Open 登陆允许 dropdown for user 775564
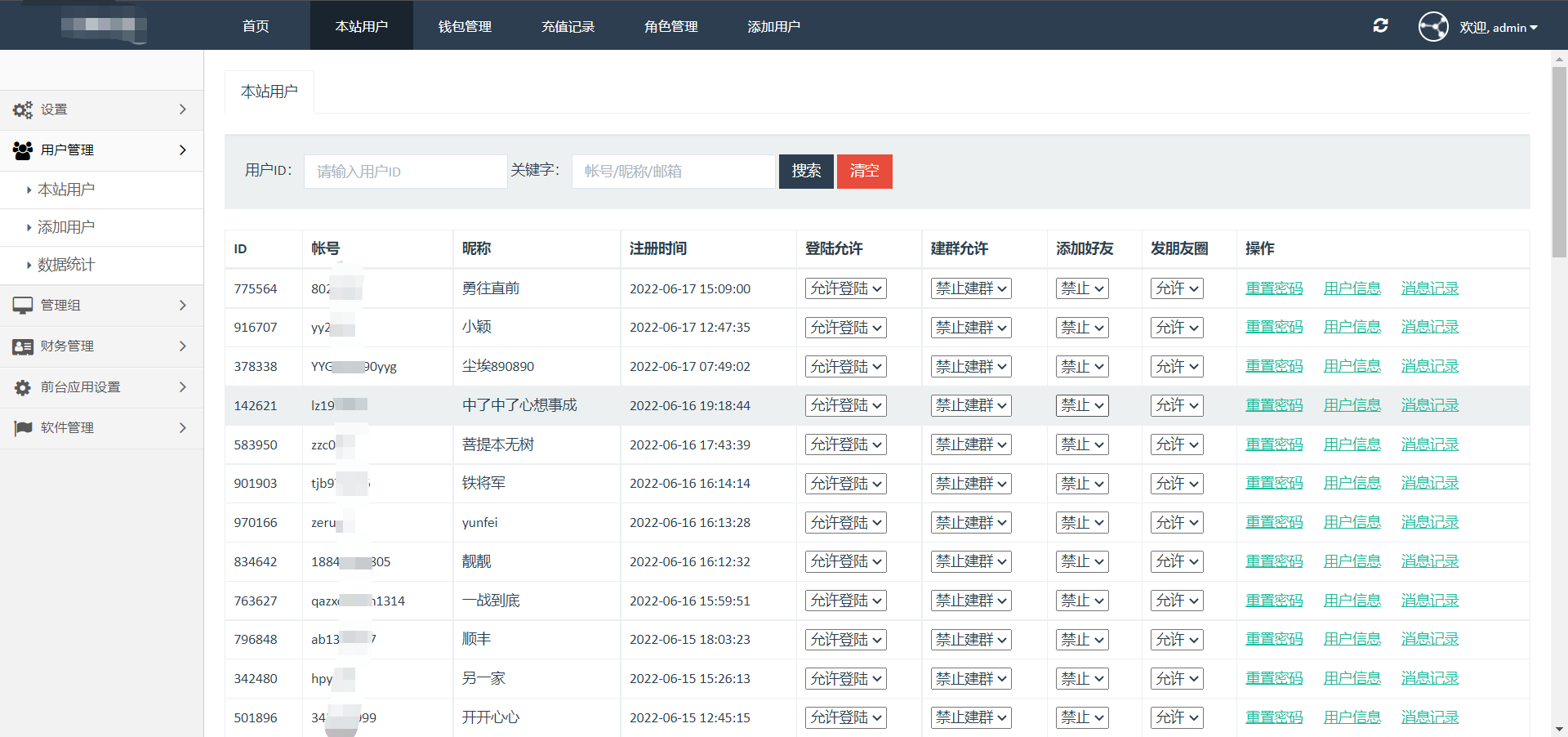 (845, 288)
